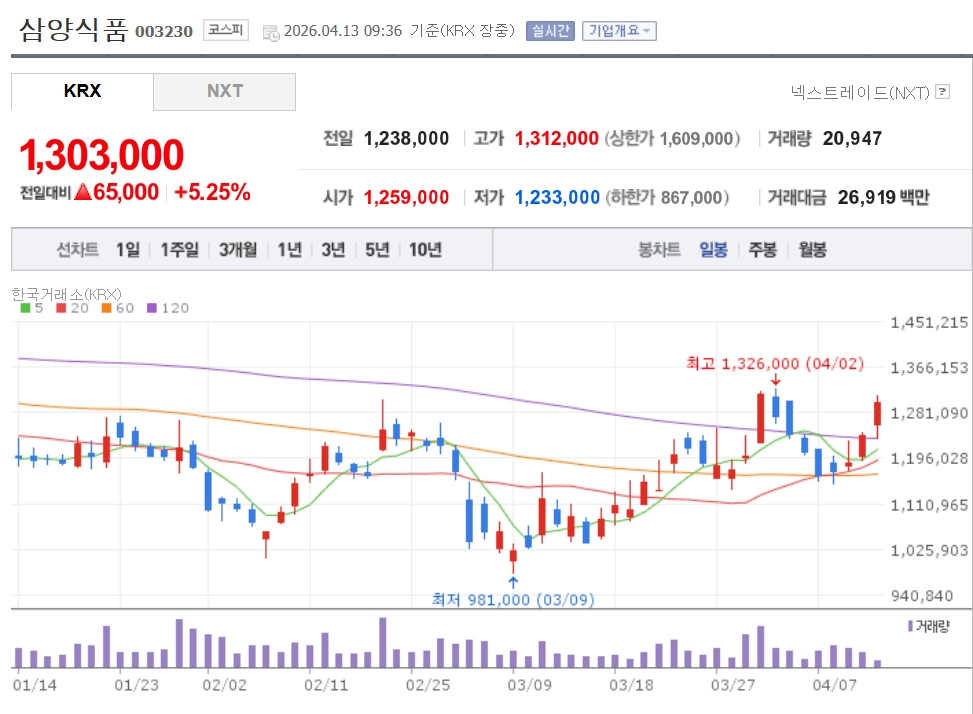Click the purple 거래량 legend marker
This screenshot has height=714, width=973.
[909, 626]
